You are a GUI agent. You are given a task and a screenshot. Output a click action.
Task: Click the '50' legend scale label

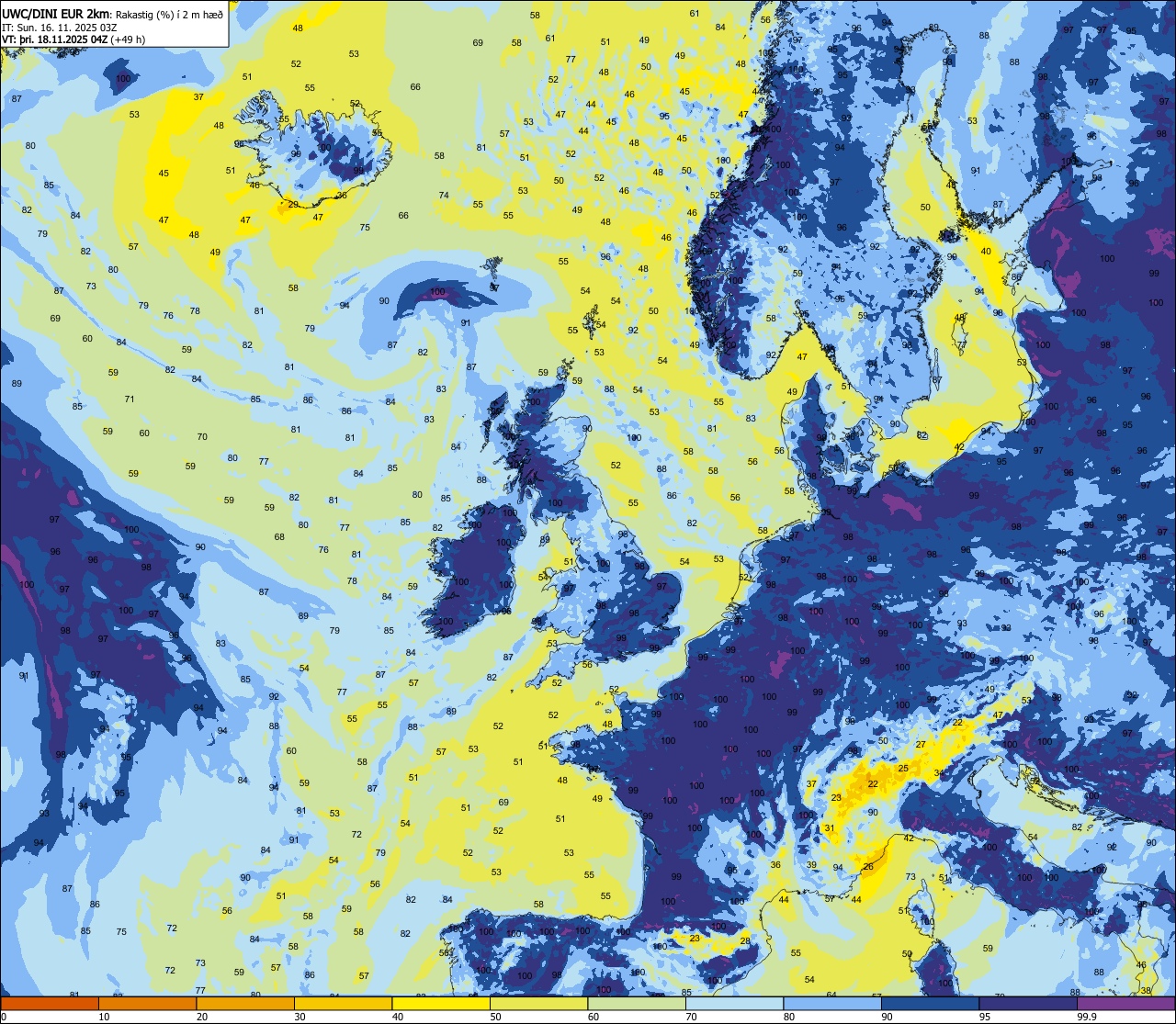point(495,1017)
